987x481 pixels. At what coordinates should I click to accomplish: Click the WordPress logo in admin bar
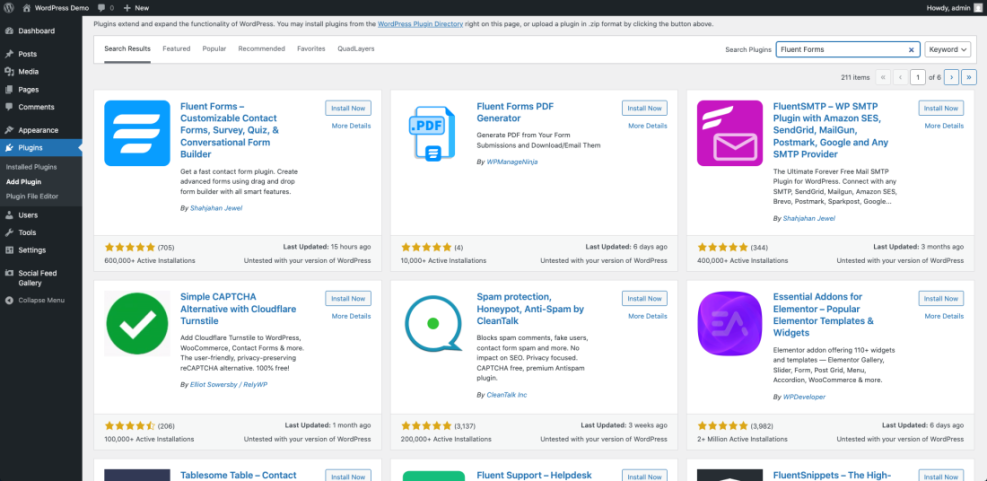point(9,7)
